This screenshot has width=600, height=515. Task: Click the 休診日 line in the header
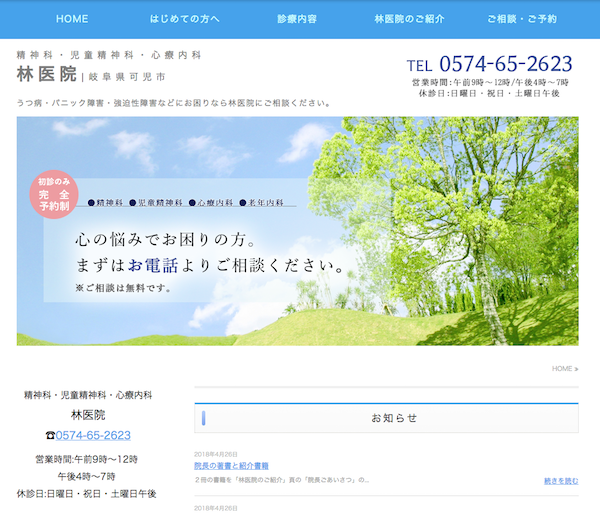(489, 93)
